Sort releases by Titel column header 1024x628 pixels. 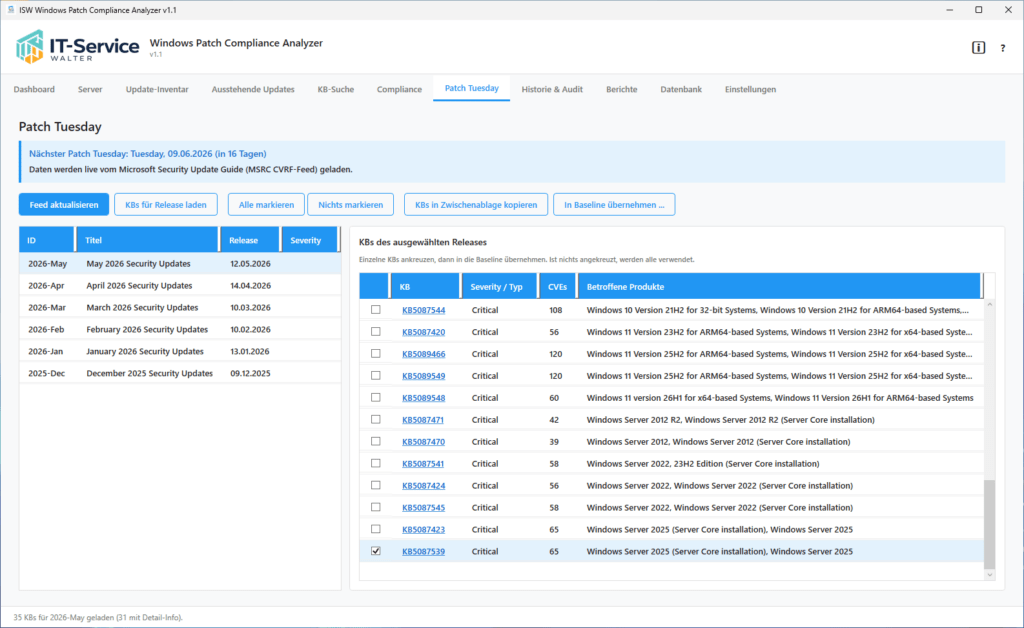click(x=148, y=240)
